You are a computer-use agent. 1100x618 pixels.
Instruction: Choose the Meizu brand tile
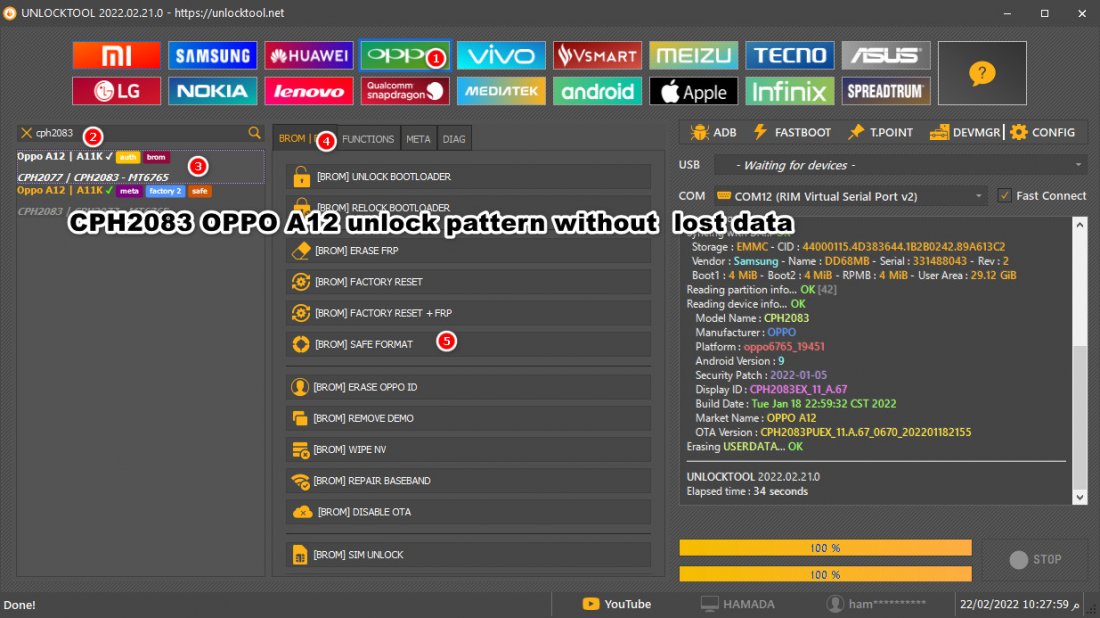click(693, 55)
